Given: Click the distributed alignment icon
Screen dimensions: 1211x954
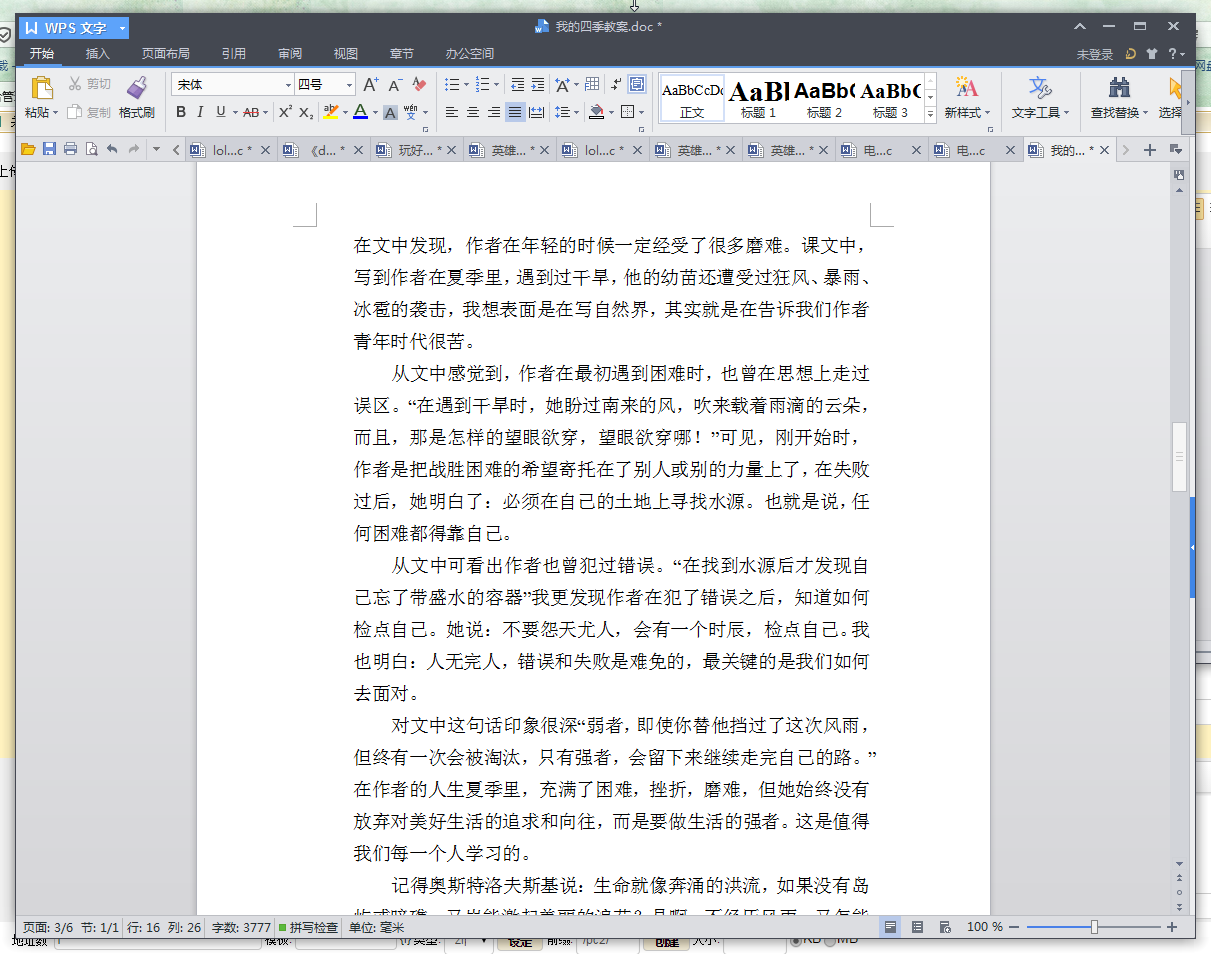Looking at the screenshot, I should click(537, 112).
